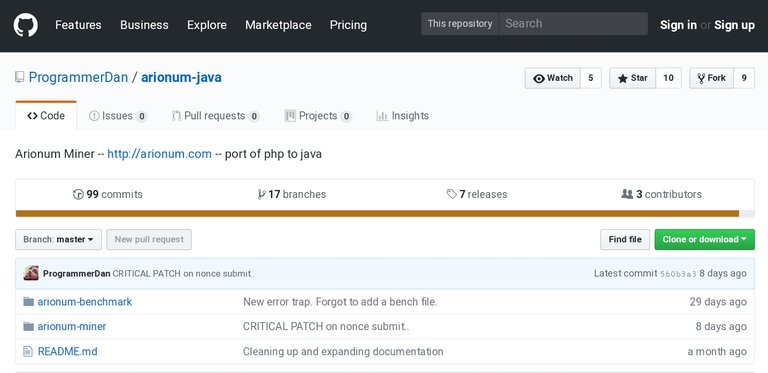Expand the Branch: master dropdown
This screenshot has height=373, width=768.
pyautogui.click(x=58, y=239)
